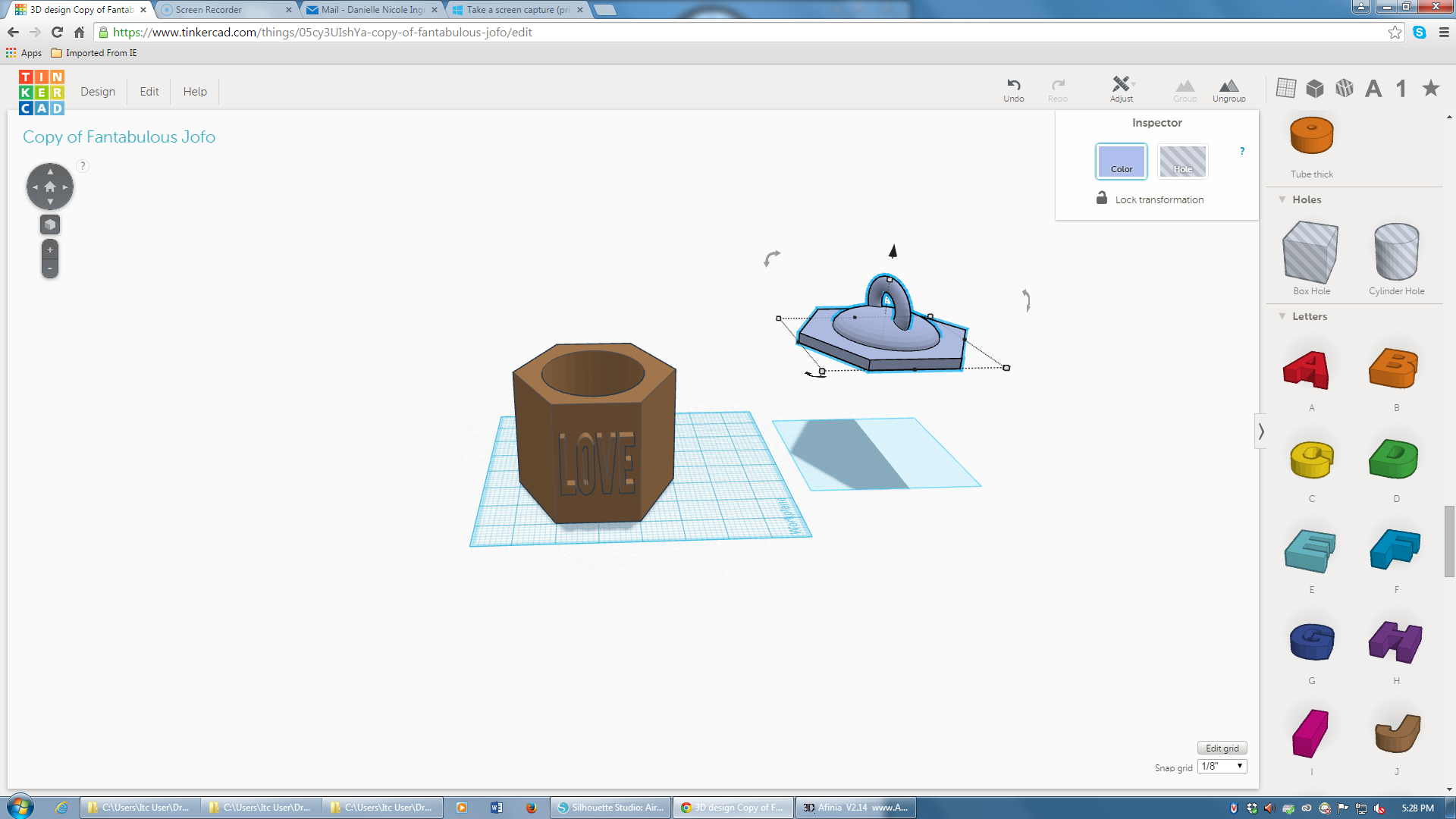Viewport: 1456px width, 819px height.
Task: Click Edit grid button at bottom
Action: 1222,748
